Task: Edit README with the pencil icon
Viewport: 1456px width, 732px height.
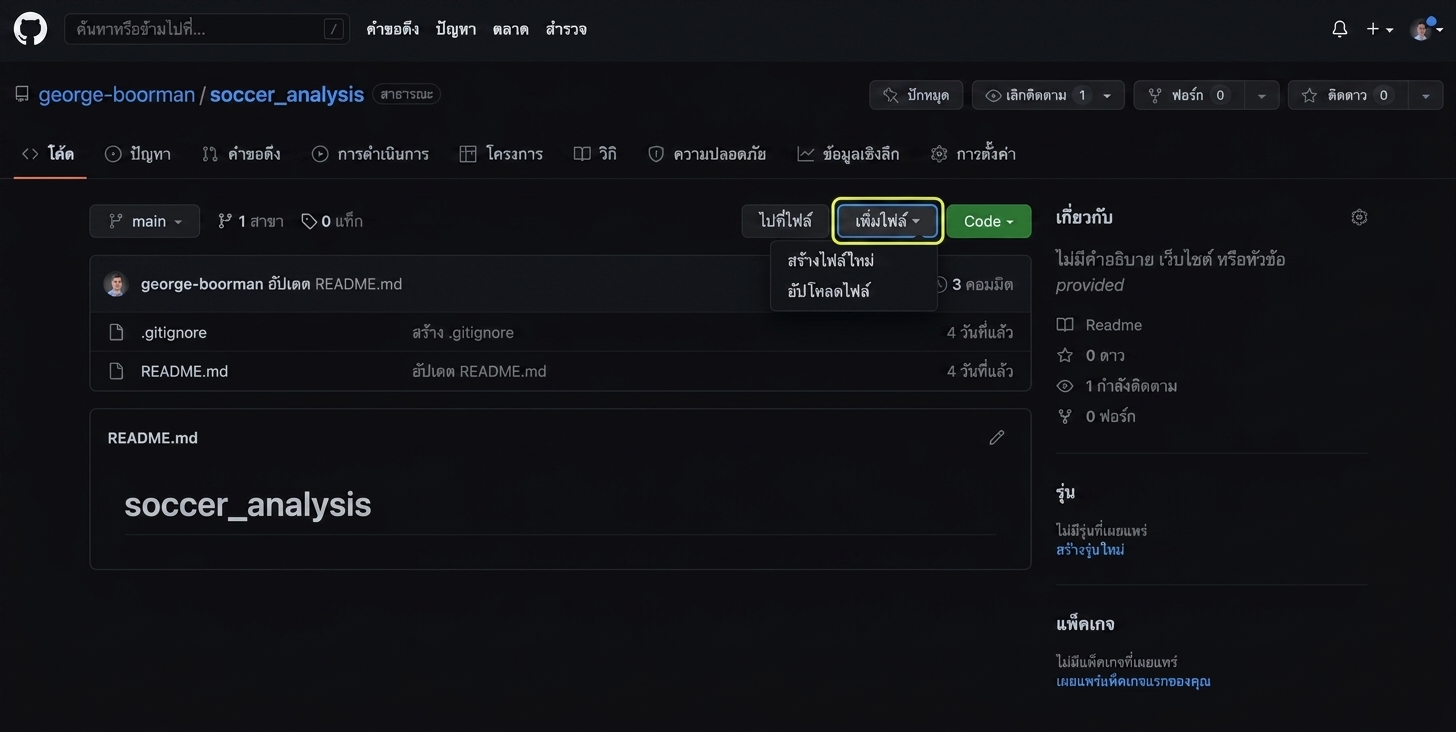Action: click(x=996, y=438)
